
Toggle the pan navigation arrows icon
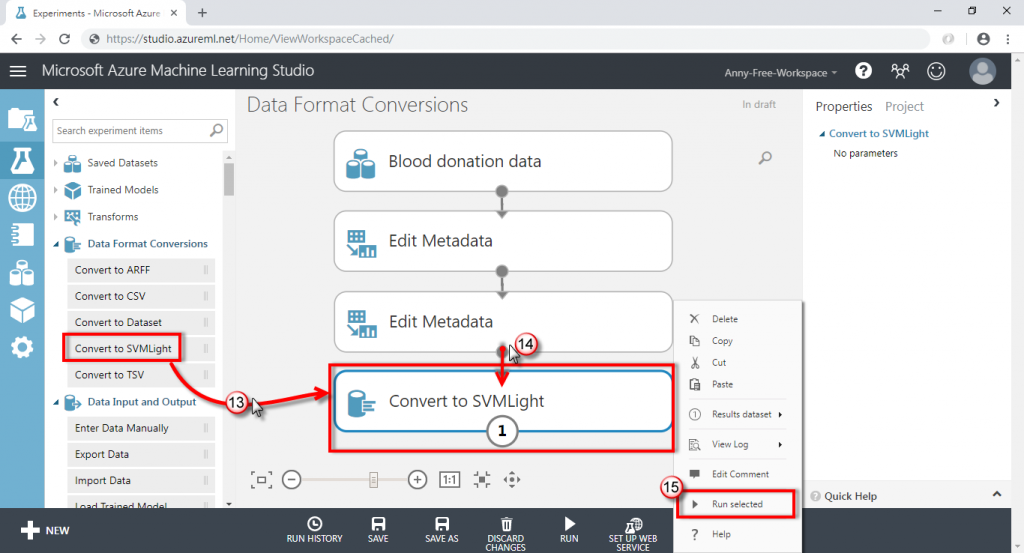tap(512, 480)
